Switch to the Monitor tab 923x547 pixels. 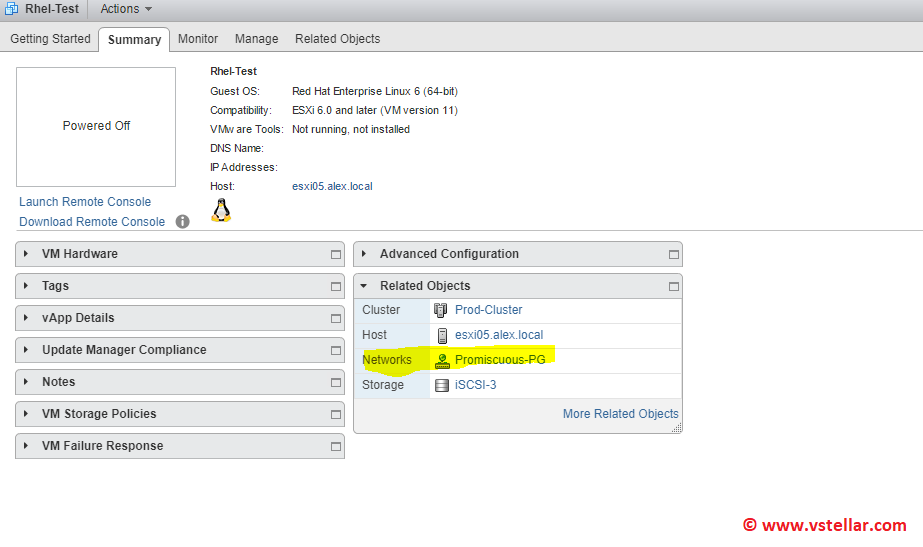coord(198,39)
